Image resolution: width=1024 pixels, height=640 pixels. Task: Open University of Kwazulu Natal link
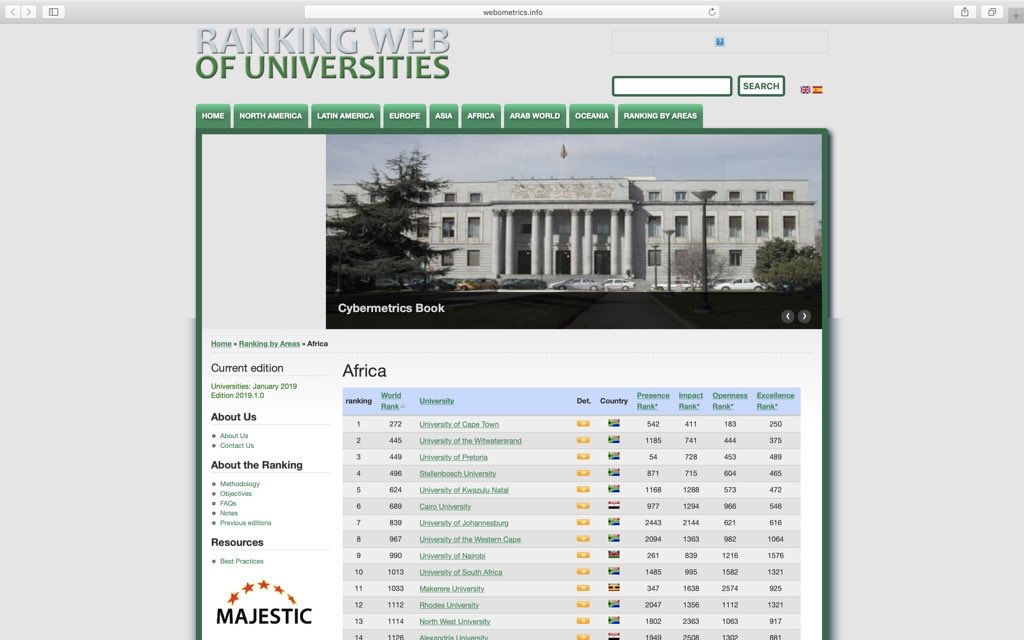coord(464,490)
